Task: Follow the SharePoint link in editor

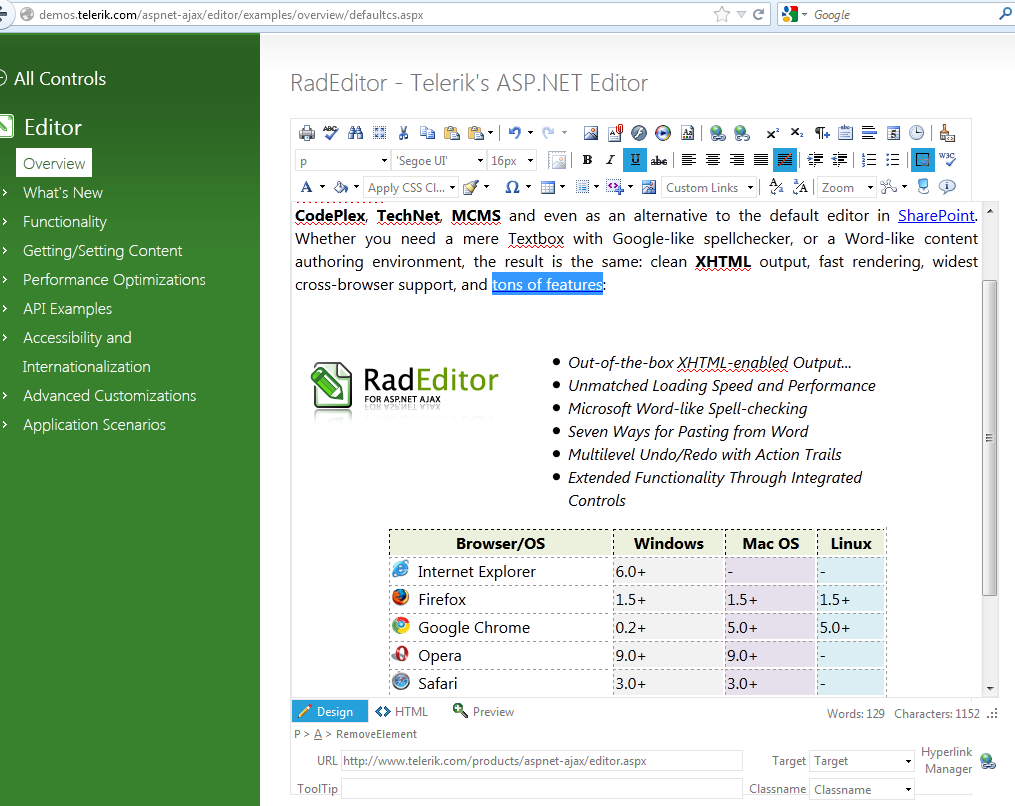Action: (936, 216)
